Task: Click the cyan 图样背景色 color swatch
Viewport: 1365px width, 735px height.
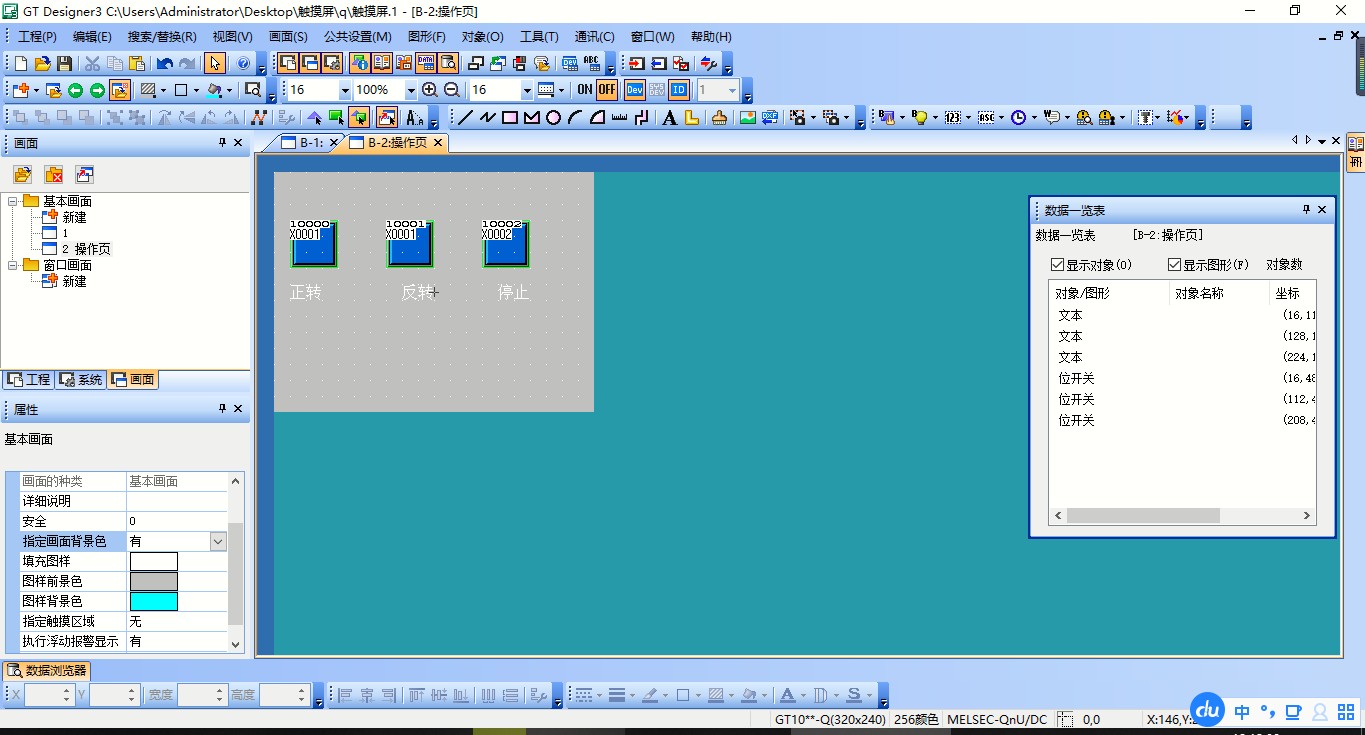Action: click(x=153, y=601)
